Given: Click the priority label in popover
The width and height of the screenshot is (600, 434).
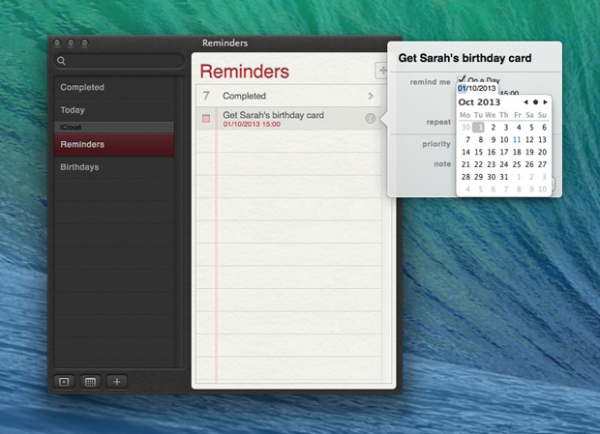Looking at the screenshot, I should click(x=436, y=144).
